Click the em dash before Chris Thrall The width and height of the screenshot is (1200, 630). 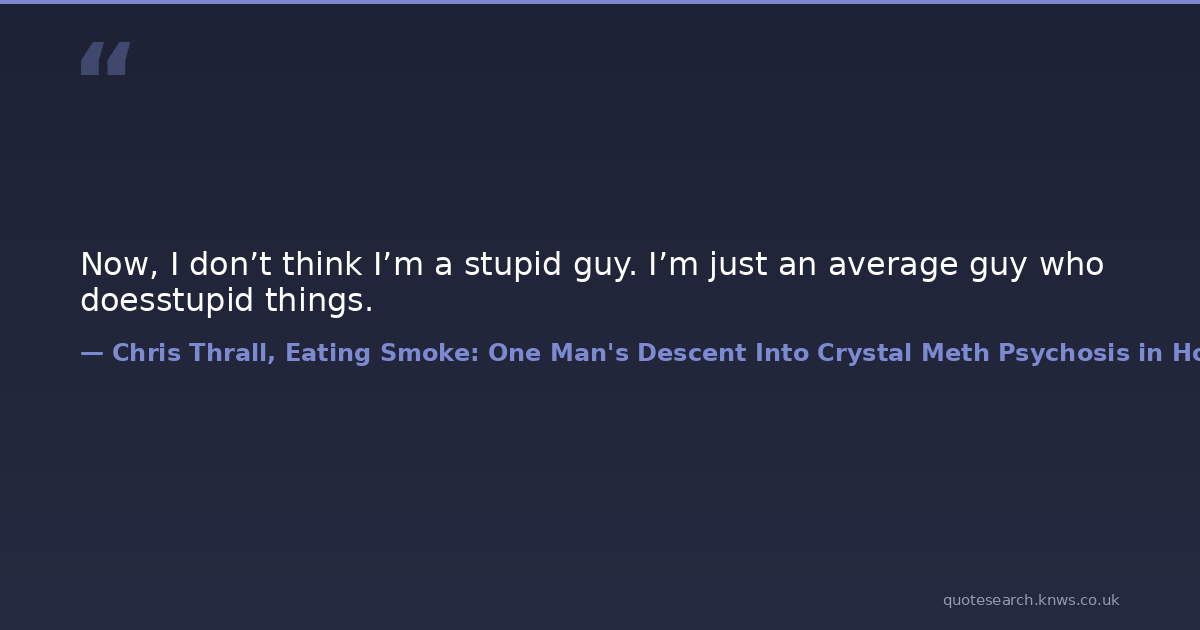click(x=91, y=353)
